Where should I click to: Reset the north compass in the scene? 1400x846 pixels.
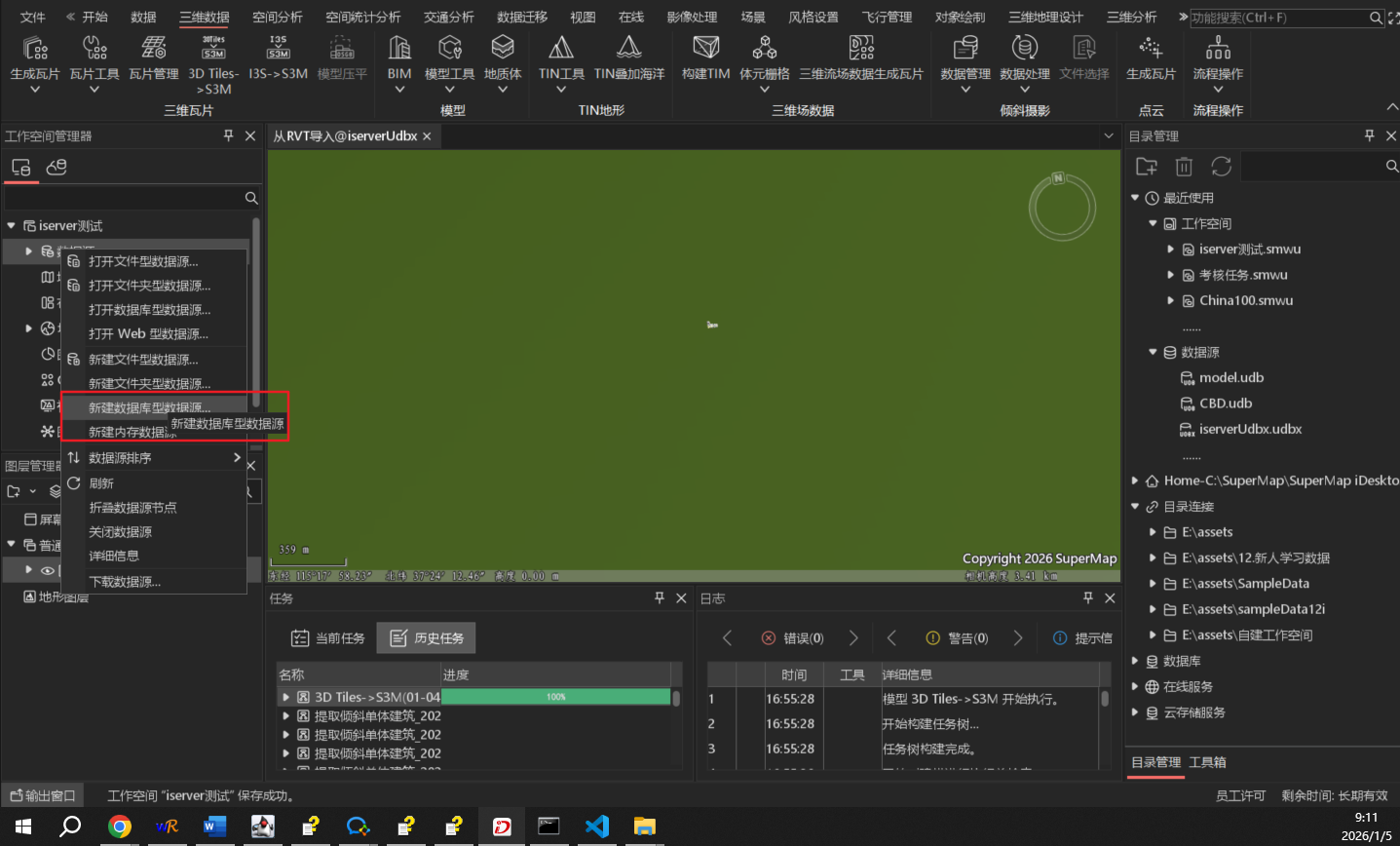[x=1062, y=208]
